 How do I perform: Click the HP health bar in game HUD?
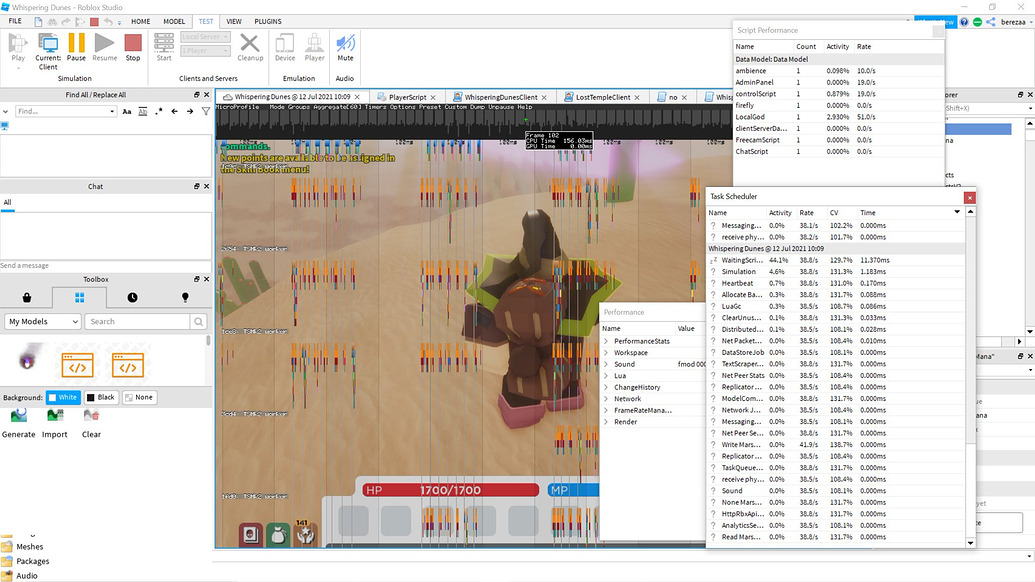point(450,490)
